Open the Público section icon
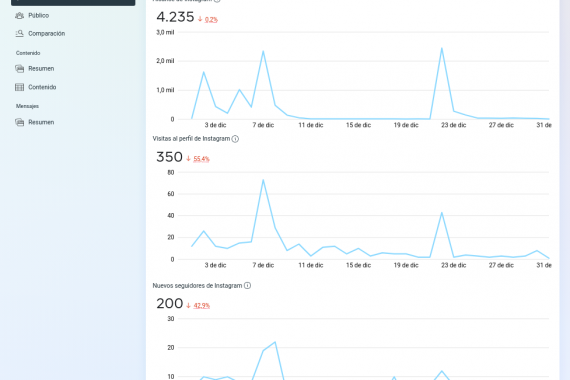 (x=19, y=15)
